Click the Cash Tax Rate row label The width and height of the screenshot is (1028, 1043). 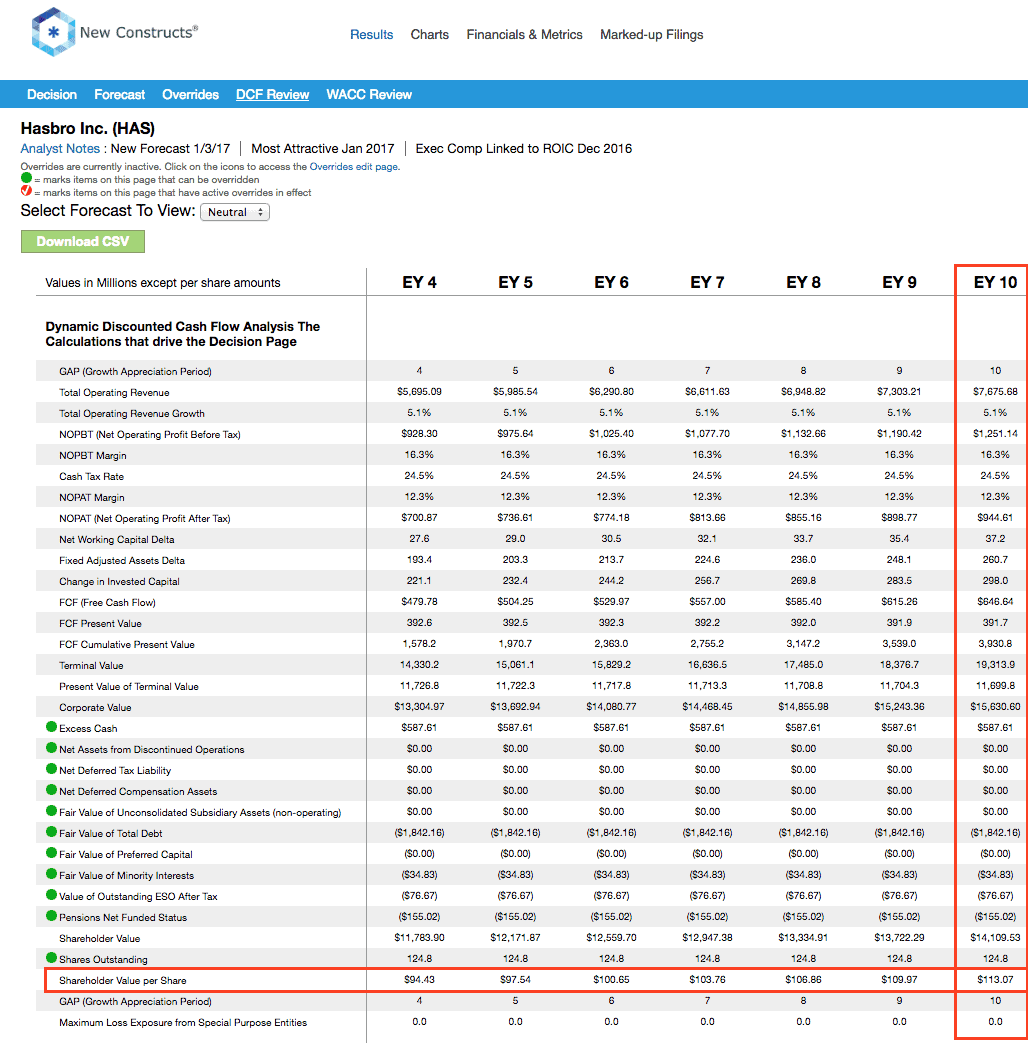point(91,476)
